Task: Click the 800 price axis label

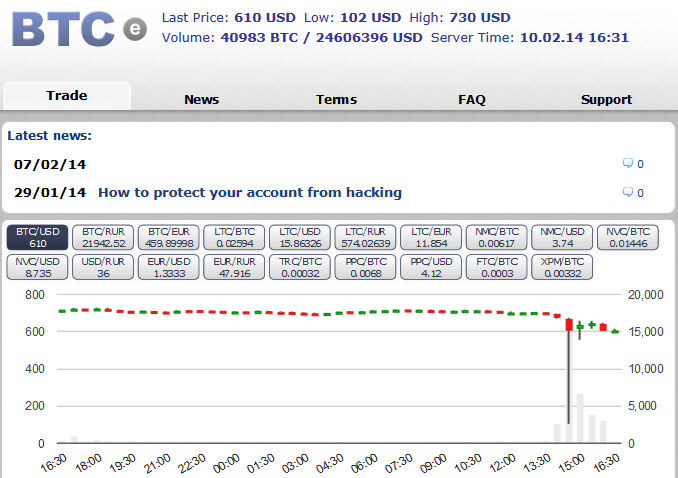Action: coord(35,295)
